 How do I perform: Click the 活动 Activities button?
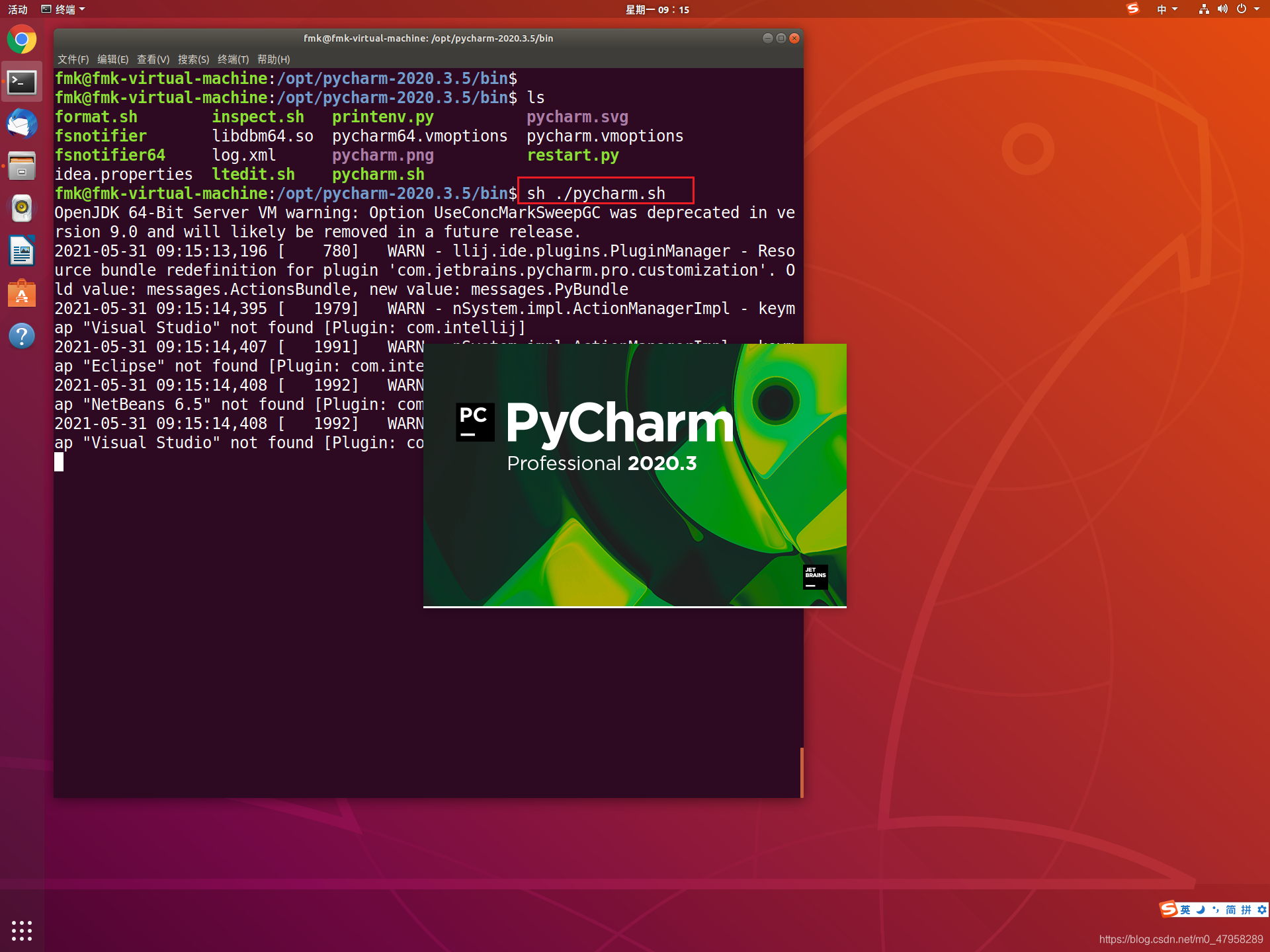point(18,9)
